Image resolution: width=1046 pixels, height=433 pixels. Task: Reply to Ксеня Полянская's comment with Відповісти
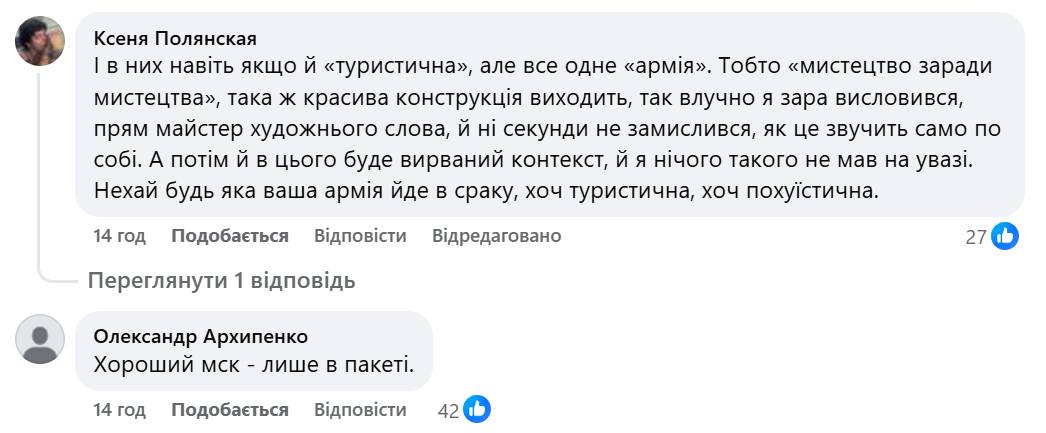click(360, 236)
